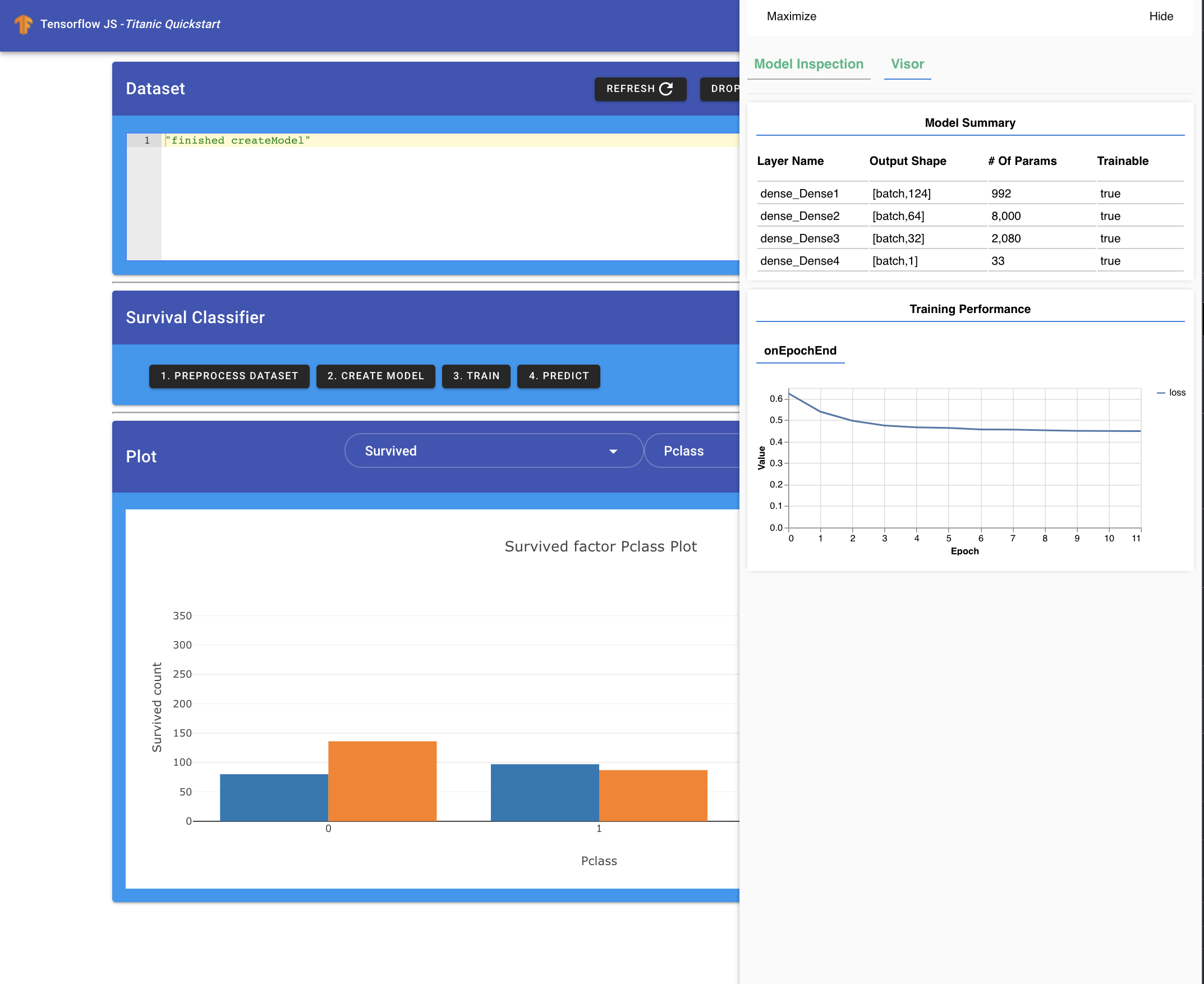
Task: Switch to the Model Inspection tab
Action: 808,64
